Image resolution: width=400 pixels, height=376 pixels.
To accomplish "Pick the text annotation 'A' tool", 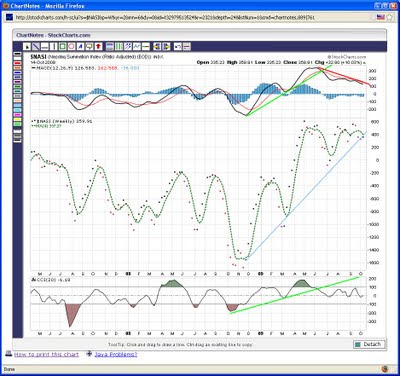I will (80, 46).
